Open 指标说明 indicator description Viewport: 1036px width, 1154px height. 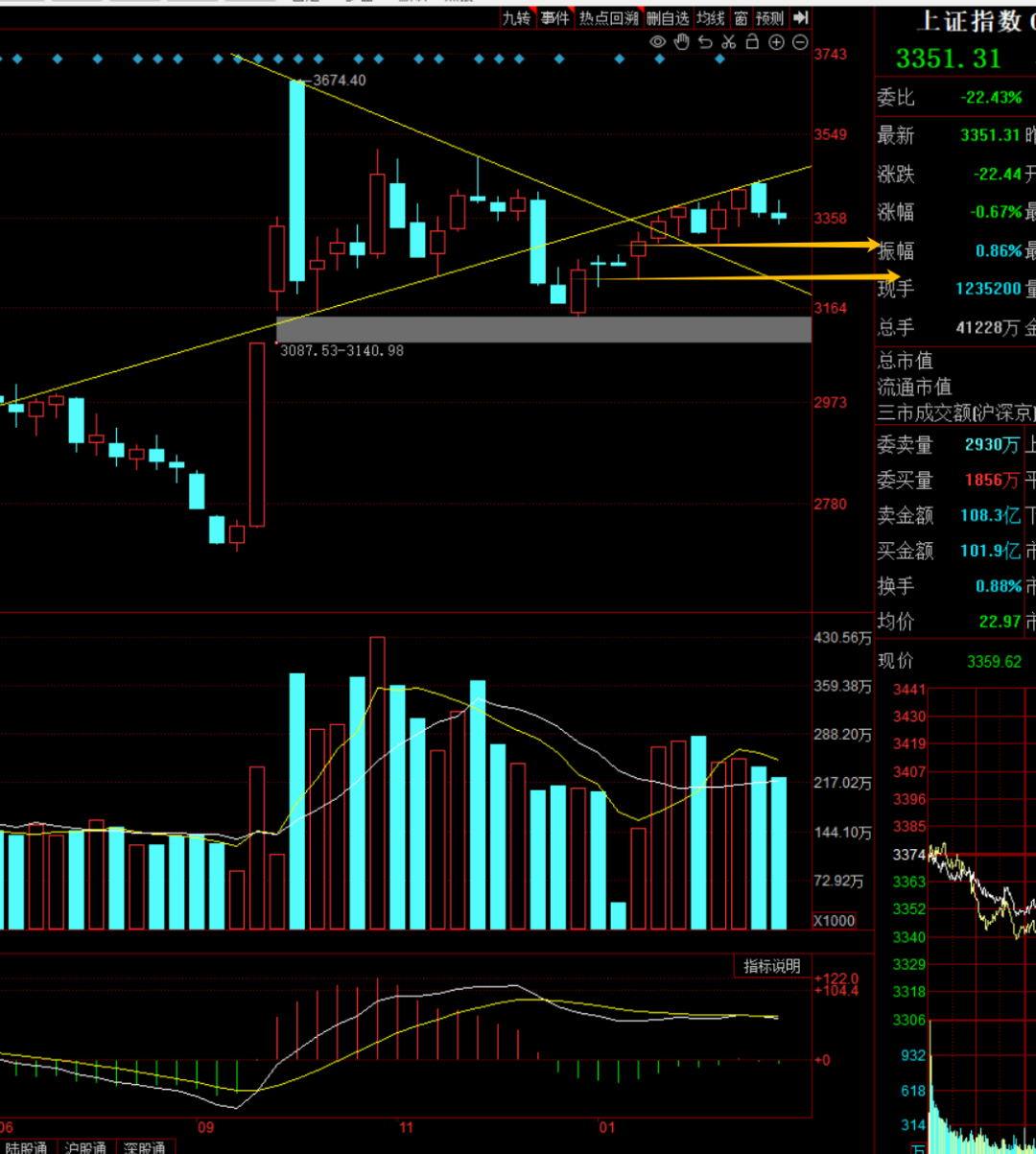772,966
